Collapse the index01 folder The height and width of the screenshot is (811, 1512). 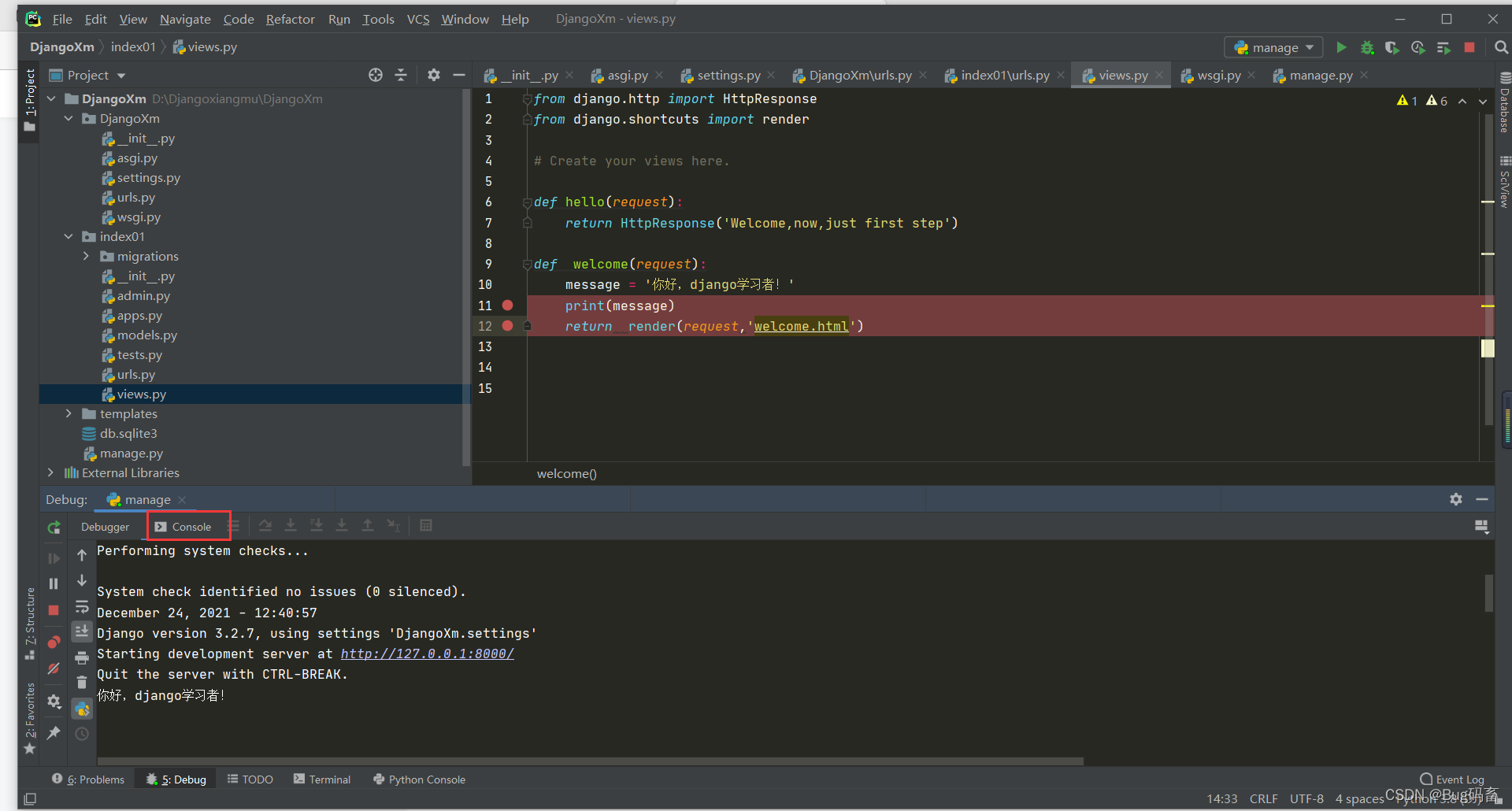tap(69, 236)
